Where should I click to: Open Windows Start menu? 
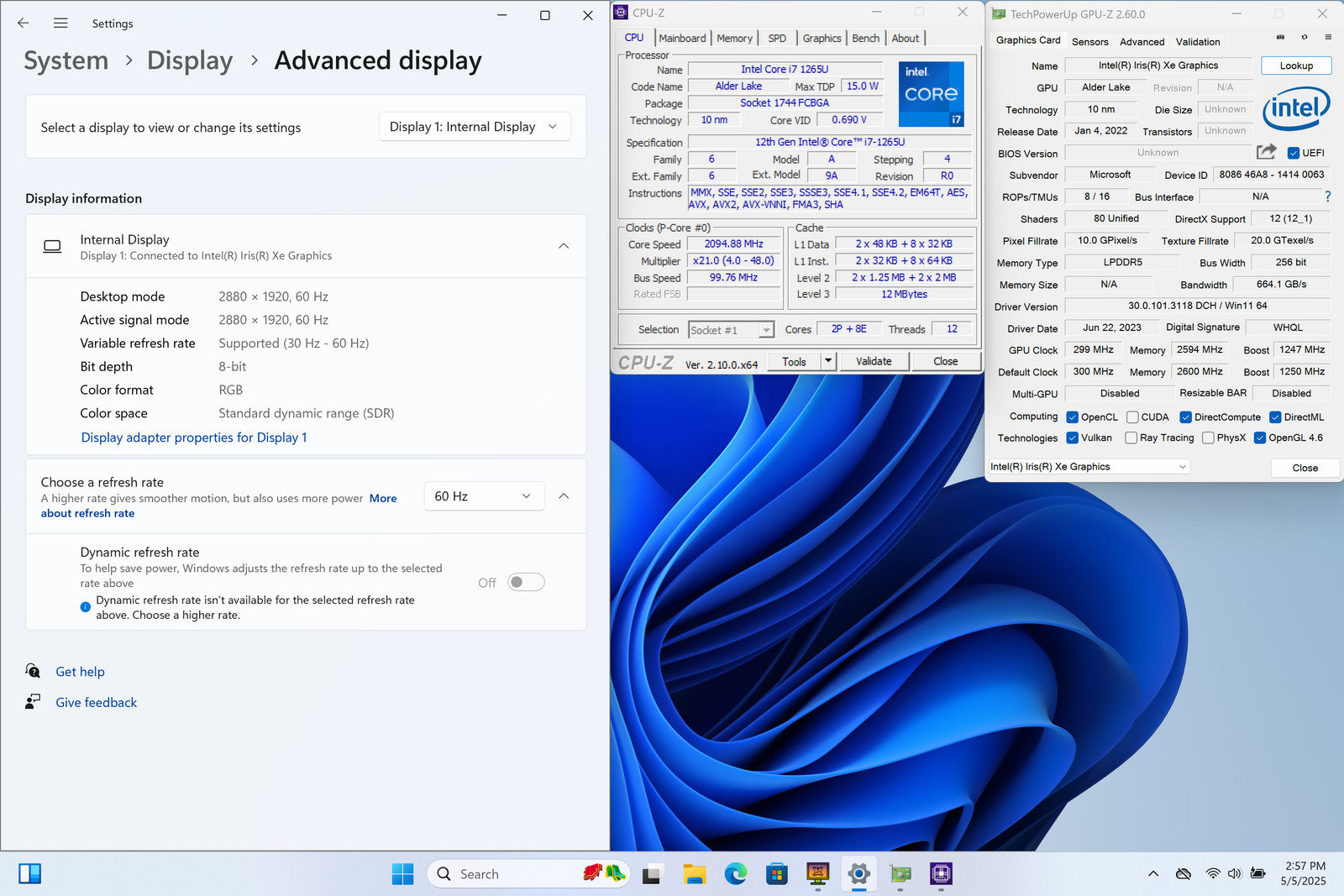(402, 874)
